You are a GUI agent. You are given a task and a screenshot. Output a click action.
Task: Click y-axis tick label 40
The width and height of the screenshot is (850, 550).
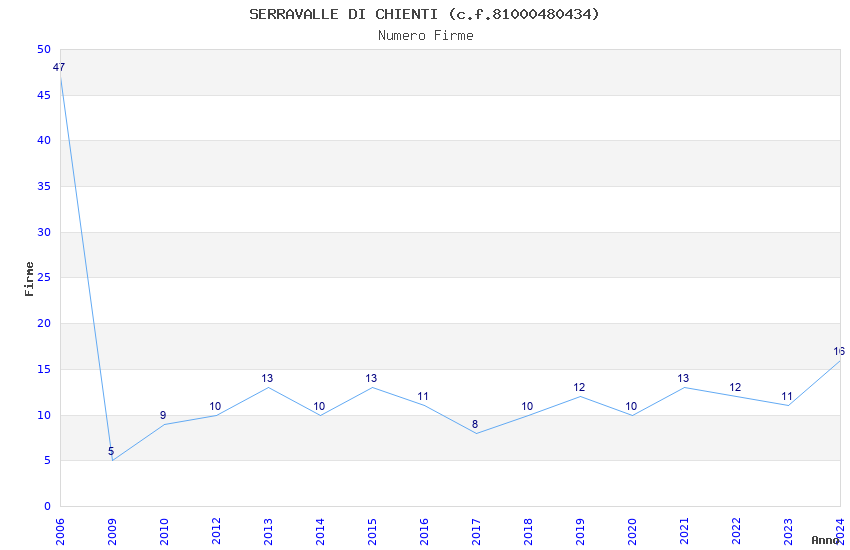click(44, 140)
